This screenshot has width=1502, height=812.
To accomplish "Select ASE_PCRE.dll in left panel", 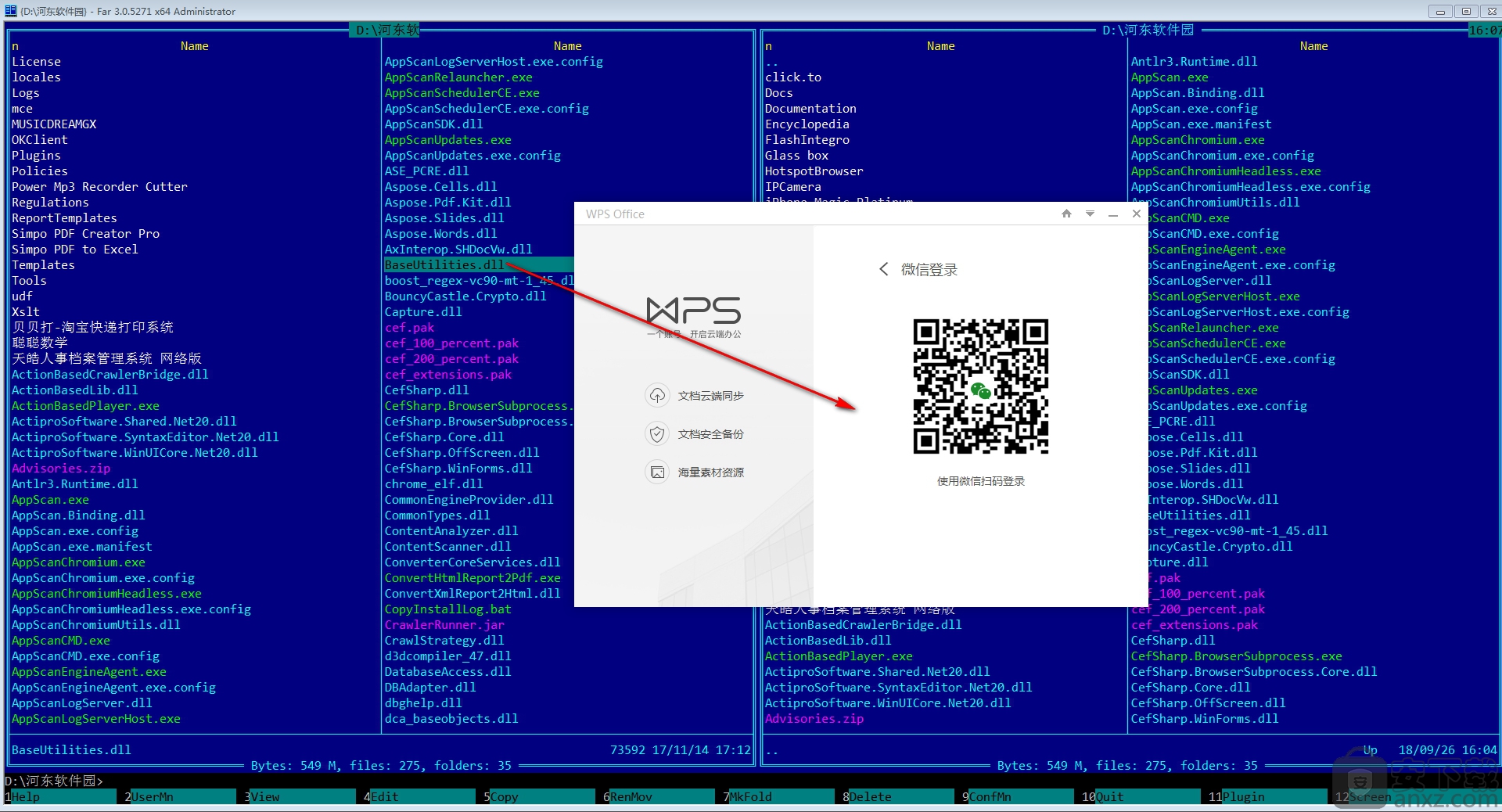I will (x=426, y=171).
